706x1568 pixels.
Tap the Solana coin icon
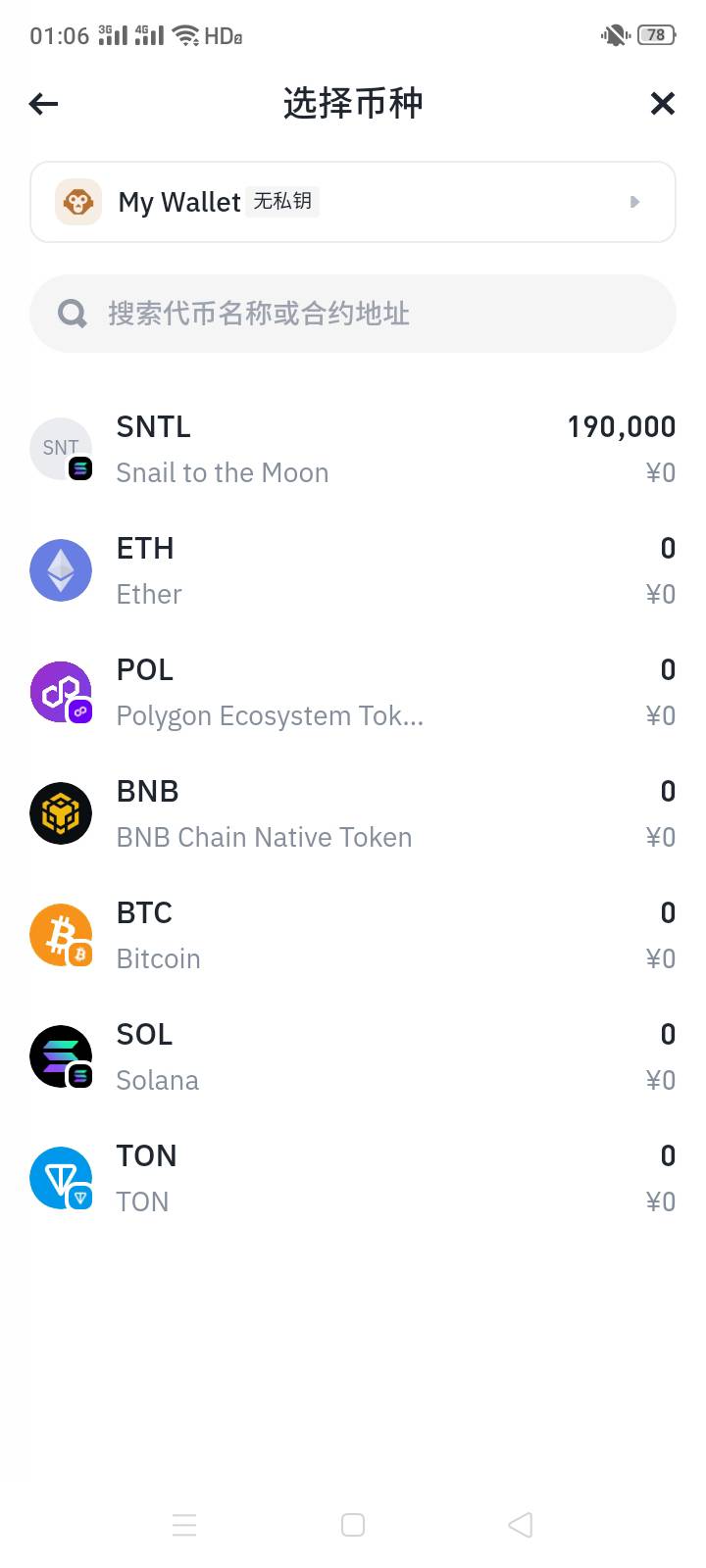61,1056
